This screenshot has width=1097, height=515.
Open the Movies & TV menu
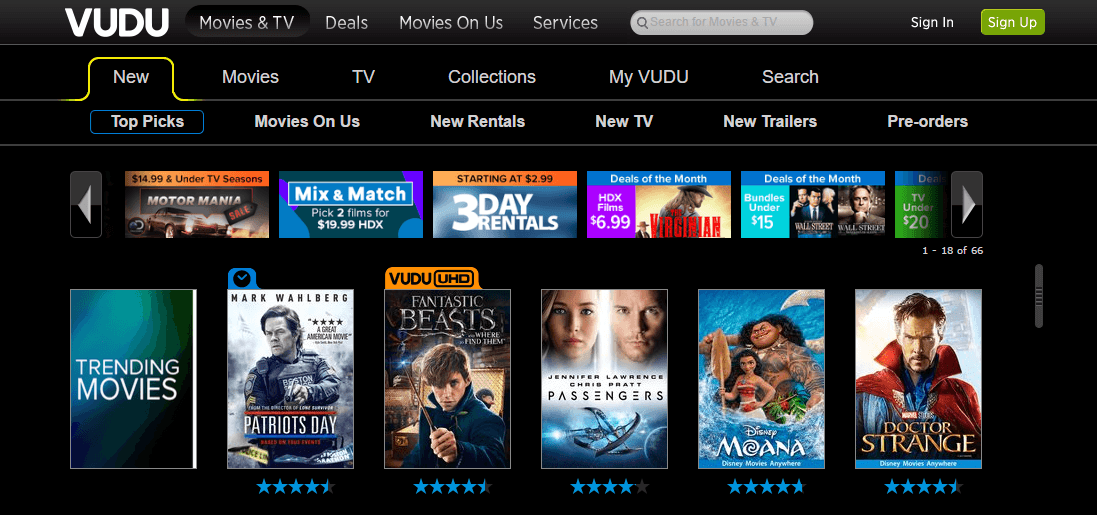(x=247, y=22)
